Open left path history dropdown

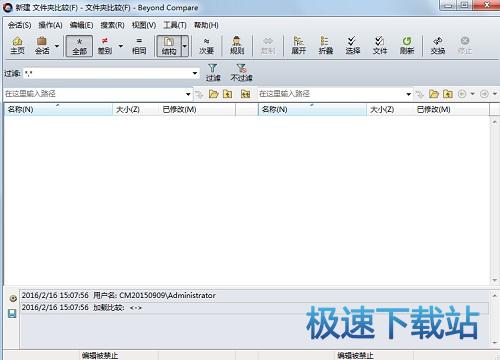(x=188, y=94)
